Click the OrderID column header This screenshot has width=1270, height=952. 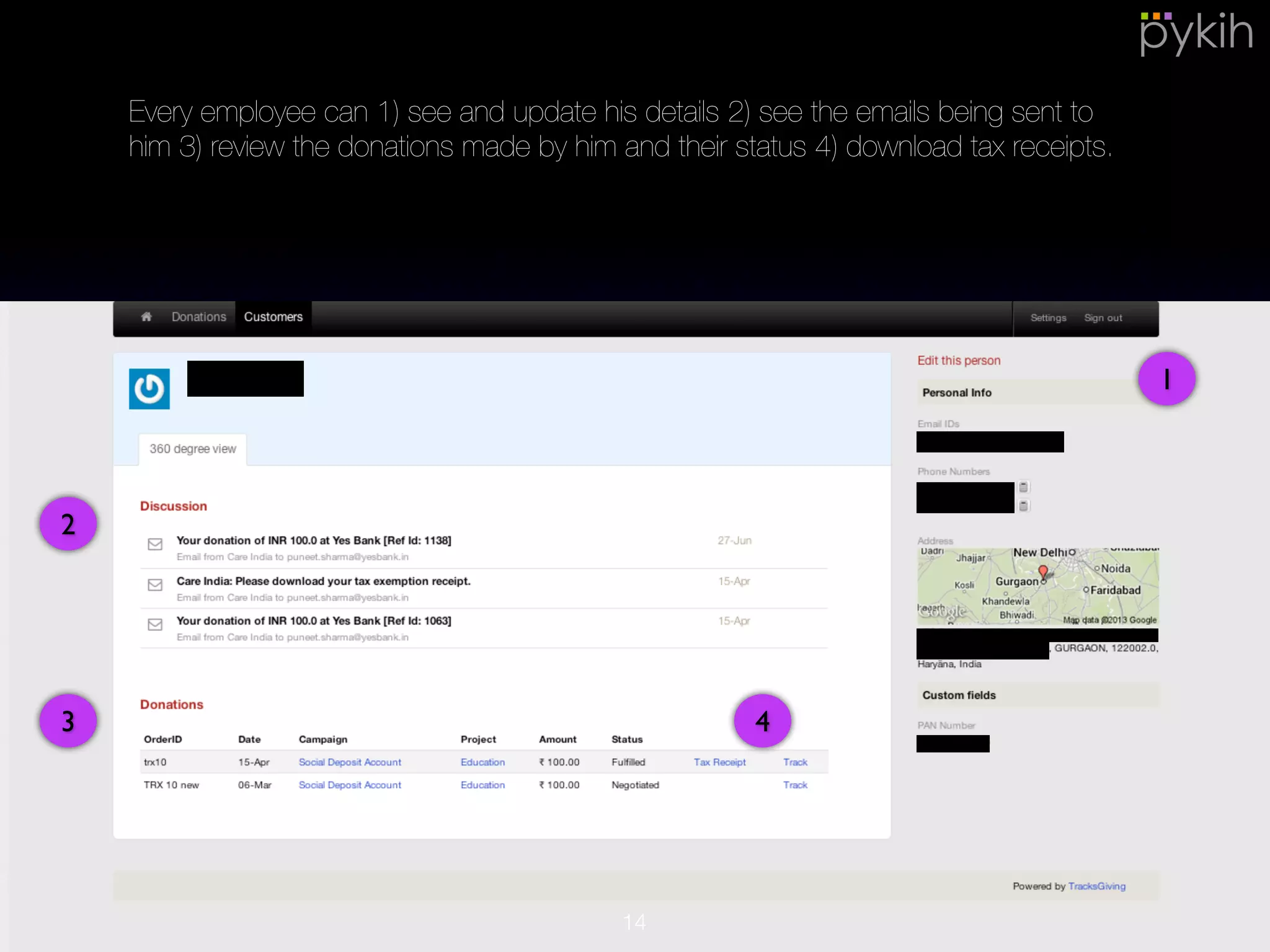(x=163, y=739)
